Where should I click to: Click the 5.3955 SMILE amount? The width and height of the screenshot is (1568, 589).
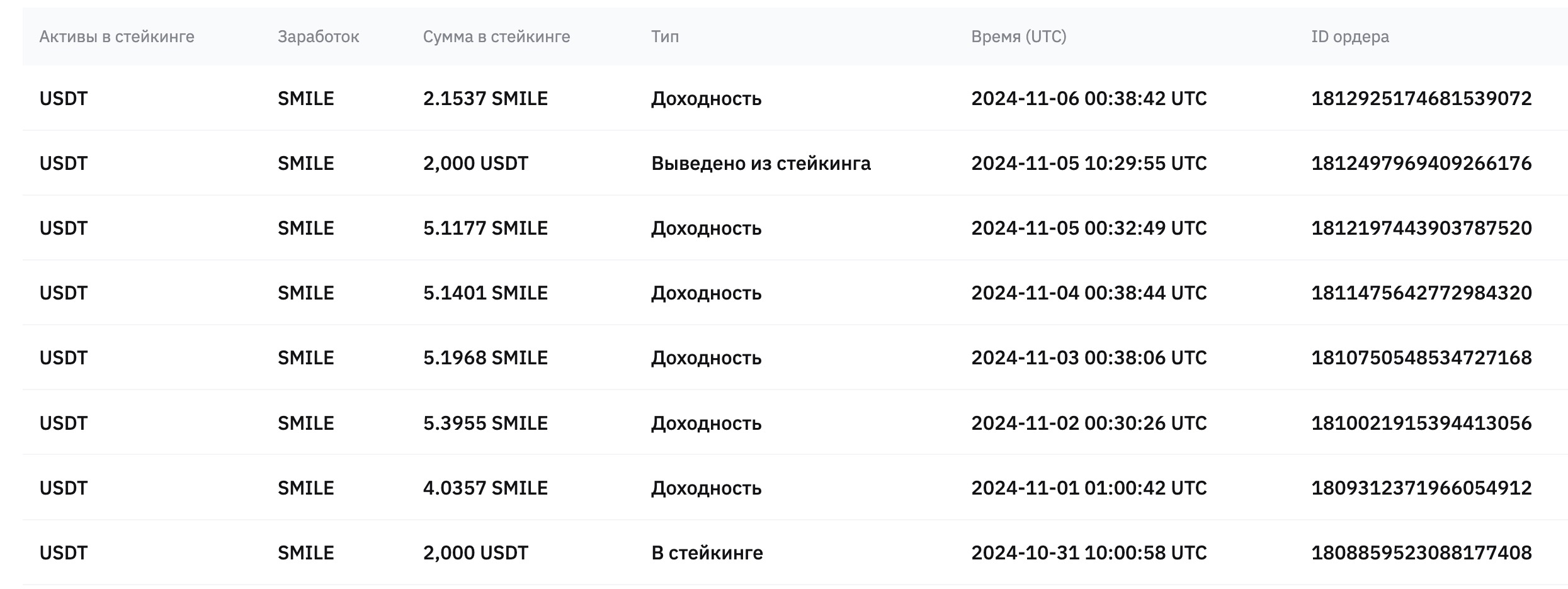click(486, 423)
